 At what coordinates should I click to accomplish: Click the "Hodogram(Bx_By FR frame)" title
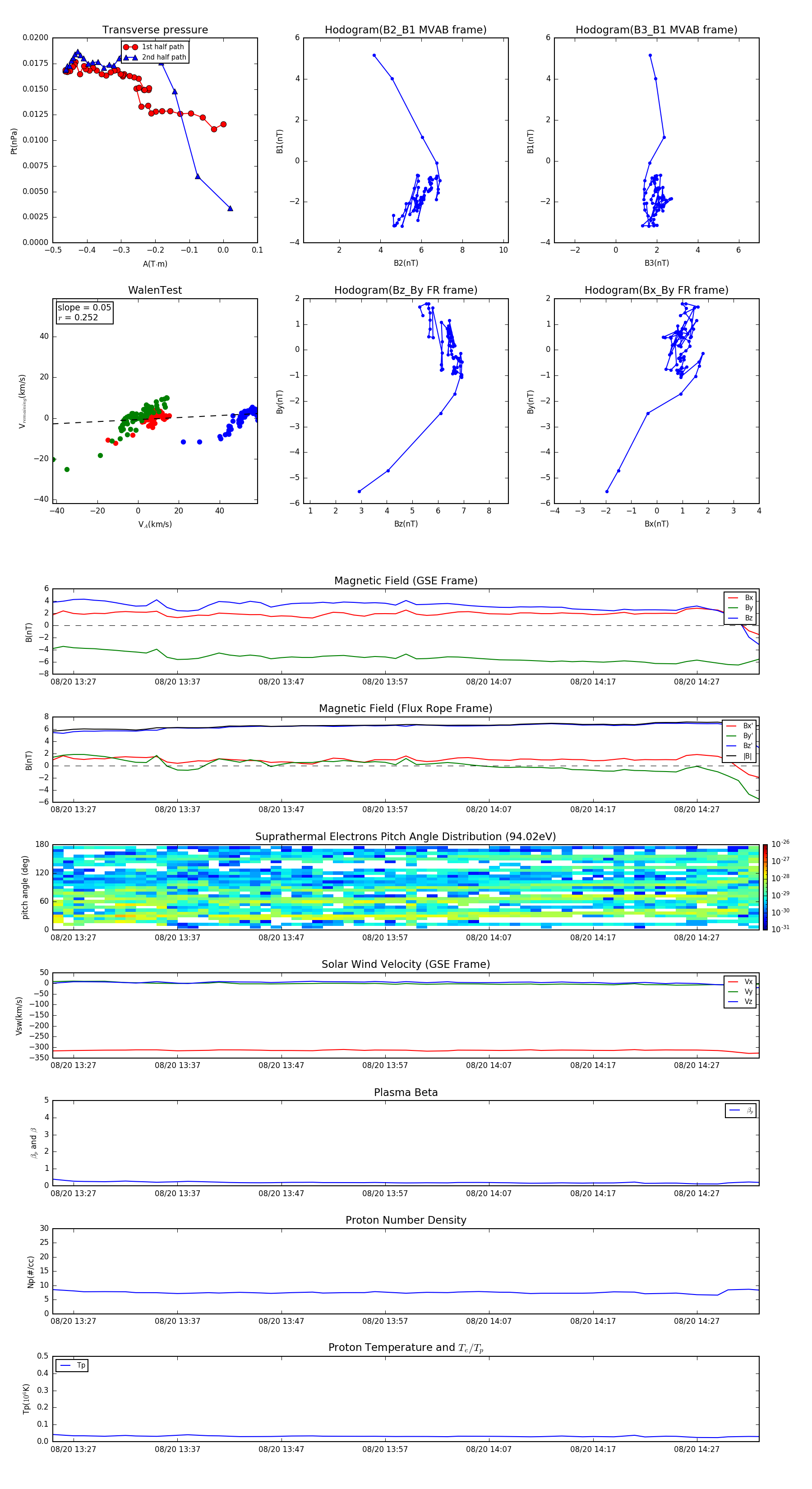656,290
